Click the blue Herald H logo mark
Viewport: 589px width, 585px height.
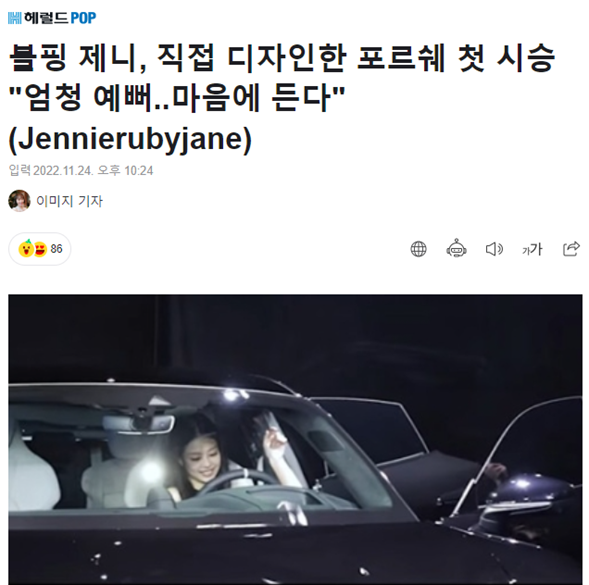[x=15, y=18]
